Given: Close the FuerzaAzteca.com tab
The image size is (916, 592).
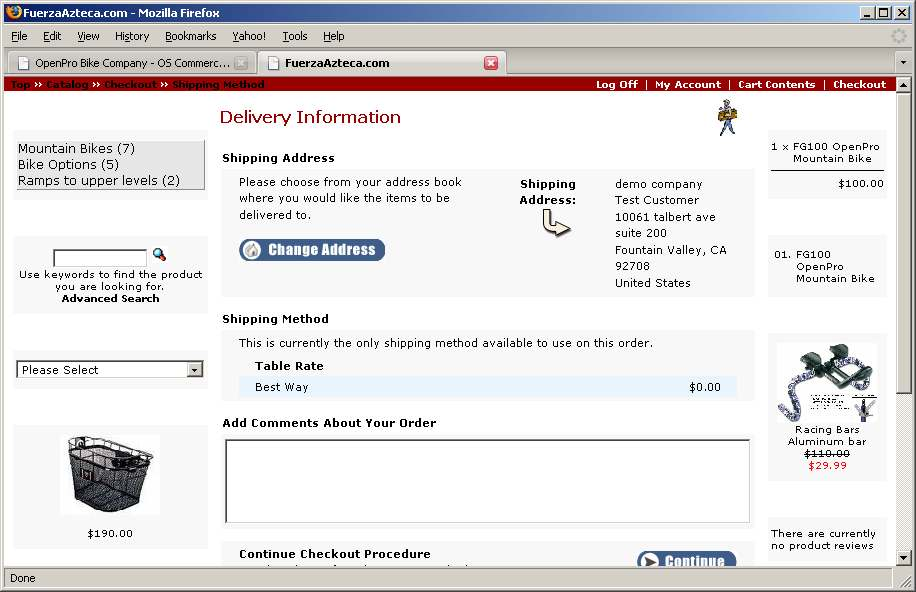Looking at the screenshot, I should tap(491, 63).
